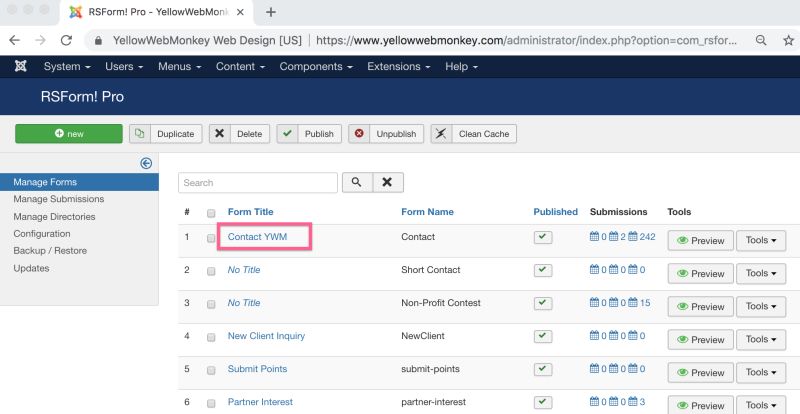Open New Client Inquiry form
This screenshot has height=414, width=800.
tap(266, 336)
